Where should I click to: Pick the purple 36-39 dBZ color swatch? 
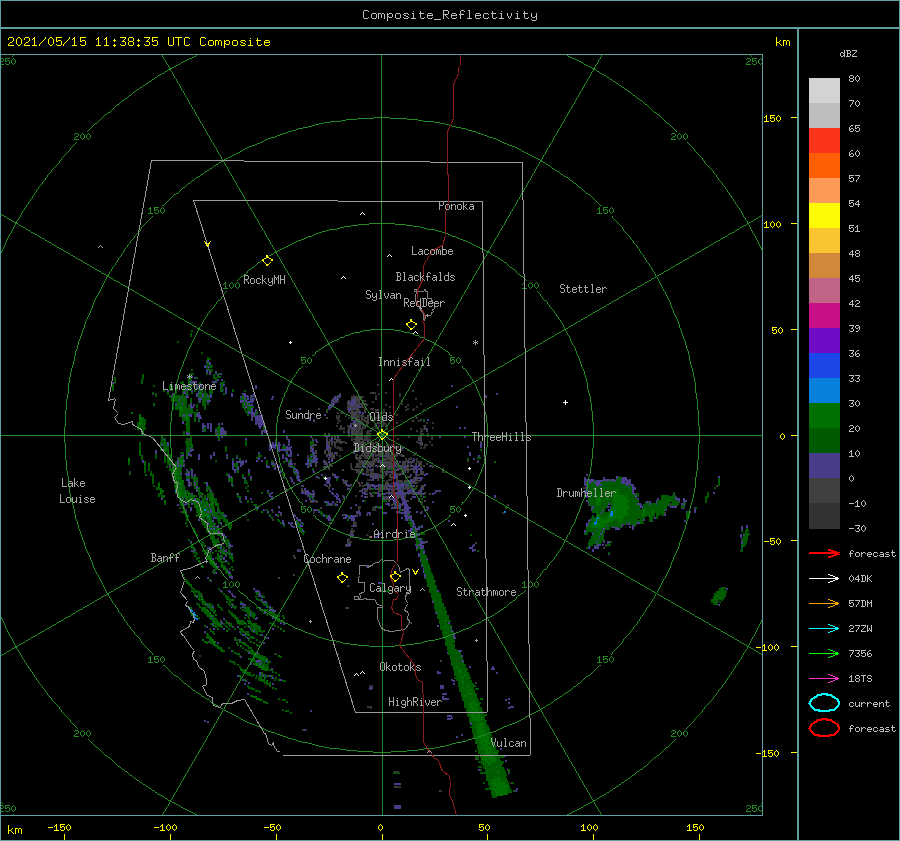[824, 341]
